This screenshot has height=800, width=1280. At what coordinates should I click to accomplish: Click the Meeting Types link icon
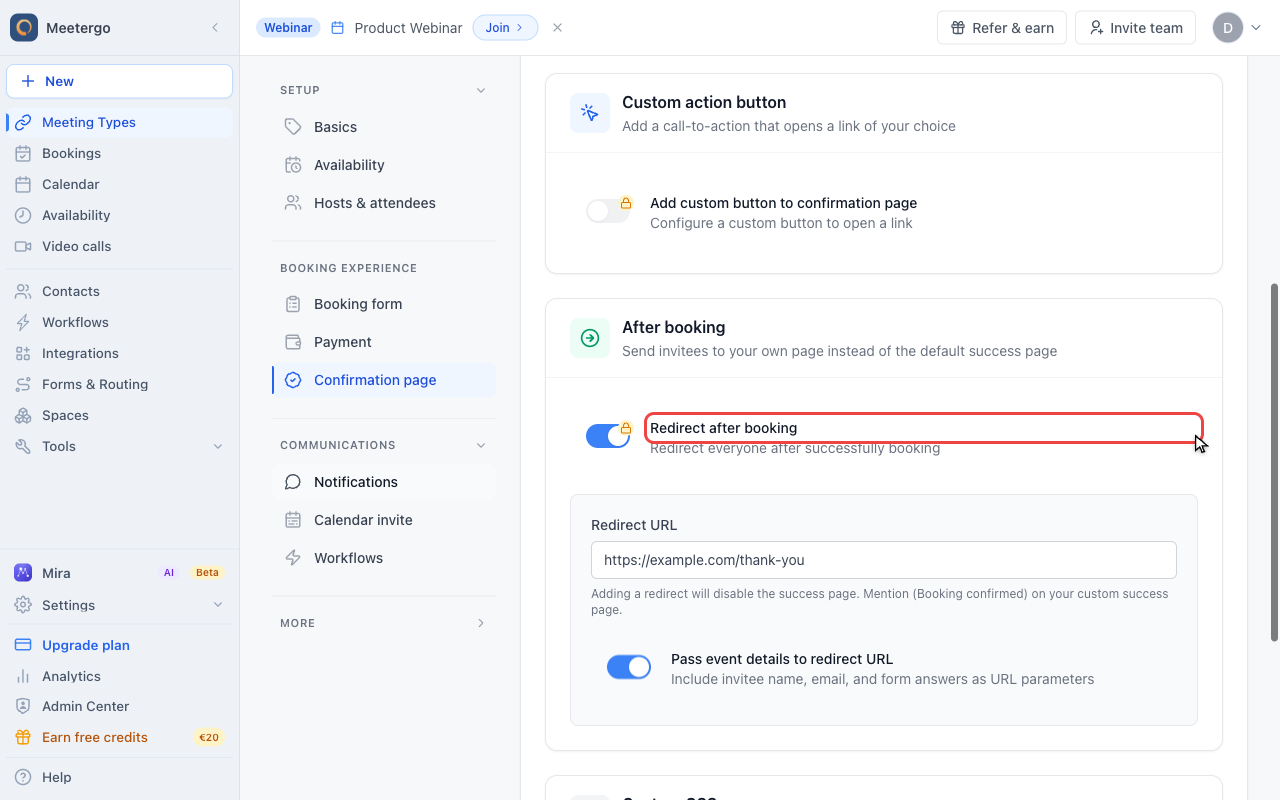coord(23,122)
